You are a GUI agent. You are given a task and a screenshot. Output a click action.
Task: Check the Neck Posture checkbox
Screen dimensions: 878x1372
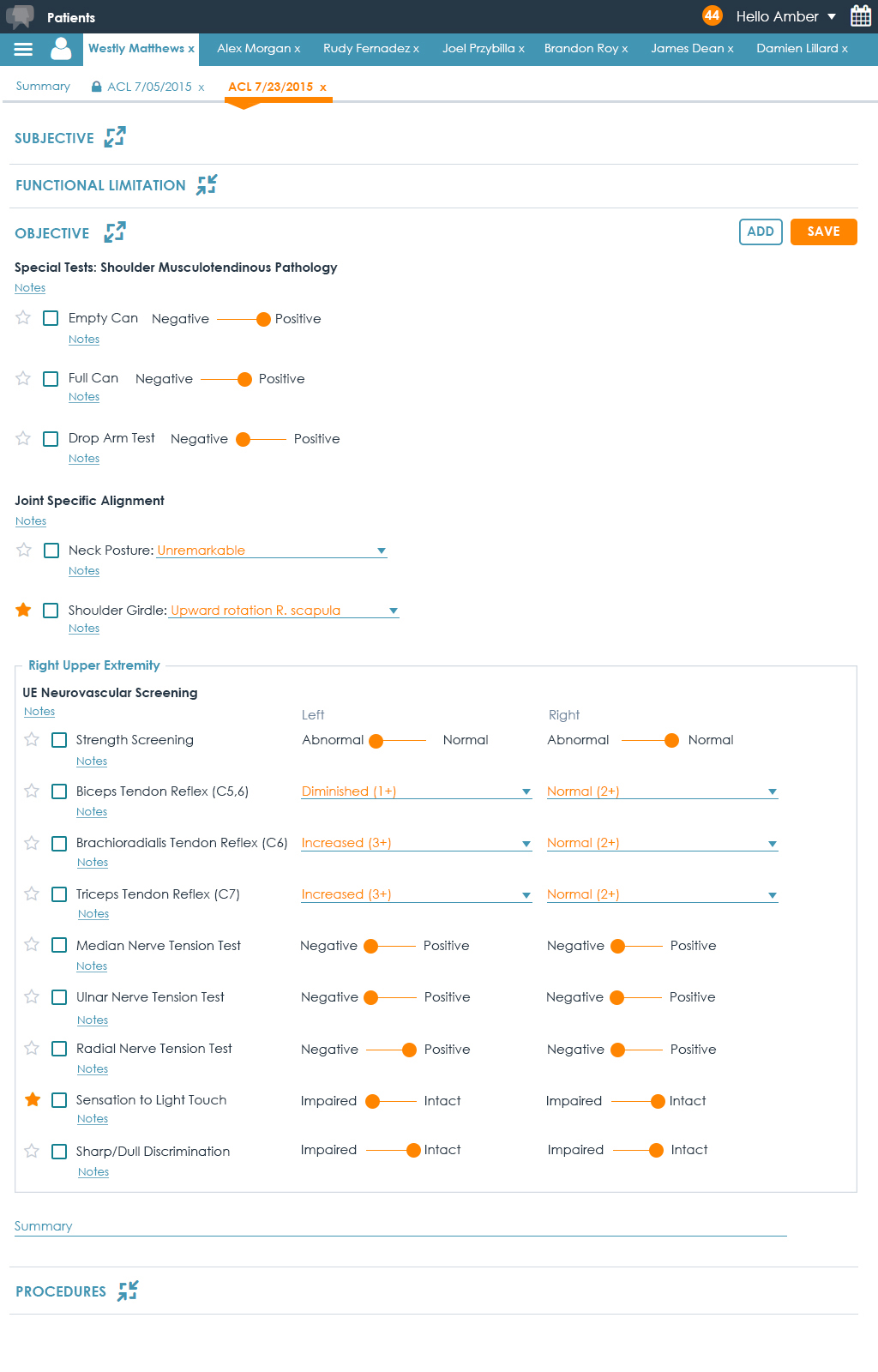click(51, 551)
